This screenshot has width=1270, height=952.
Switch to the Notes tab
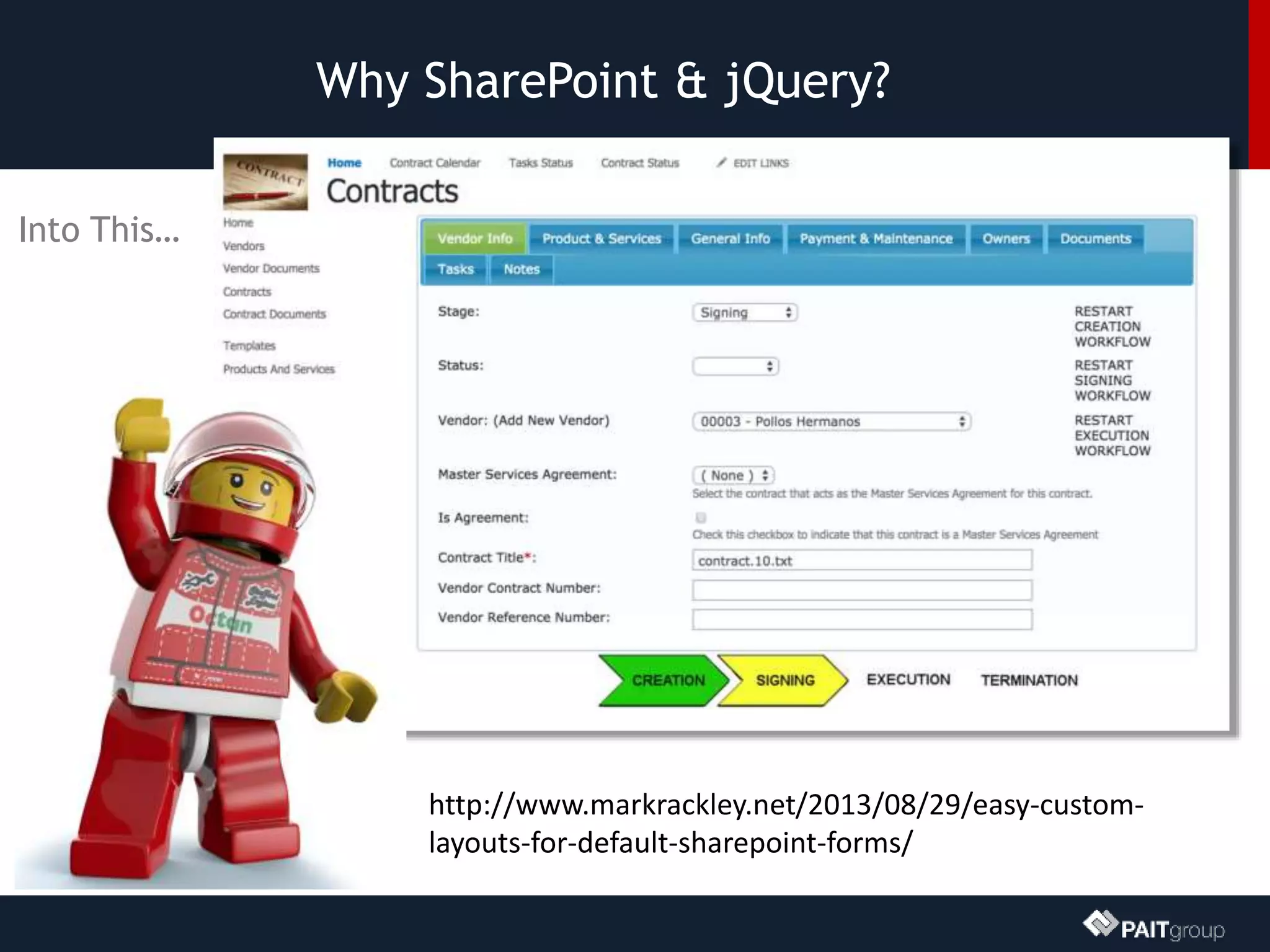tap(522, 269)
